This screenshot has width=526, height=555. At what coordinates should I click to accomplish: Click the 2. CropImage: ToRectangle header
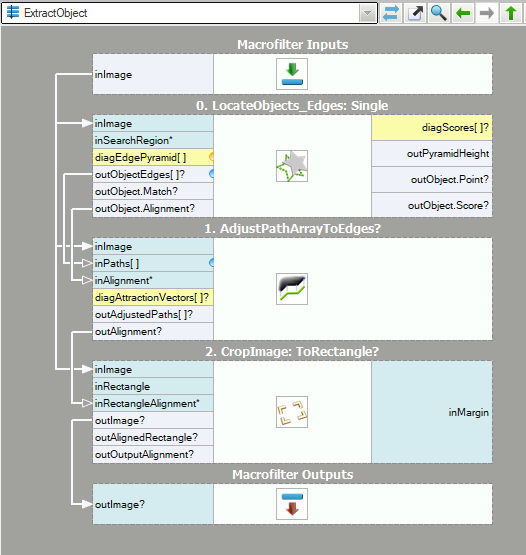[292, 351]
